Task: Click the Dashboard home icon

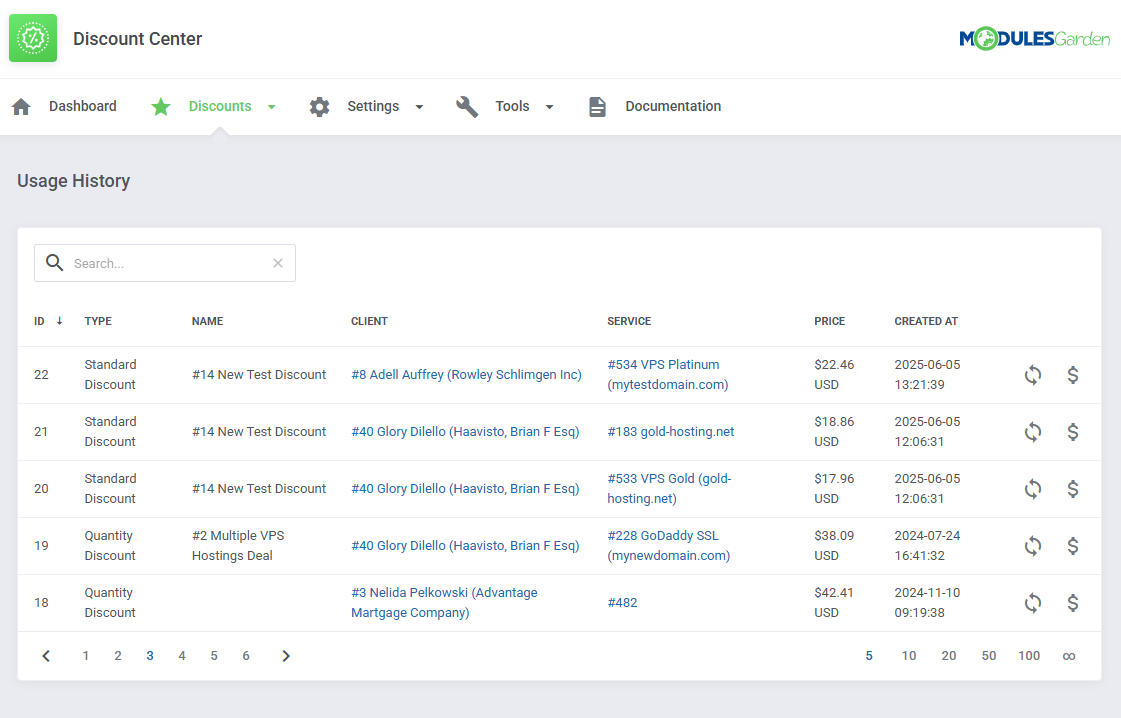Action: 21,107
